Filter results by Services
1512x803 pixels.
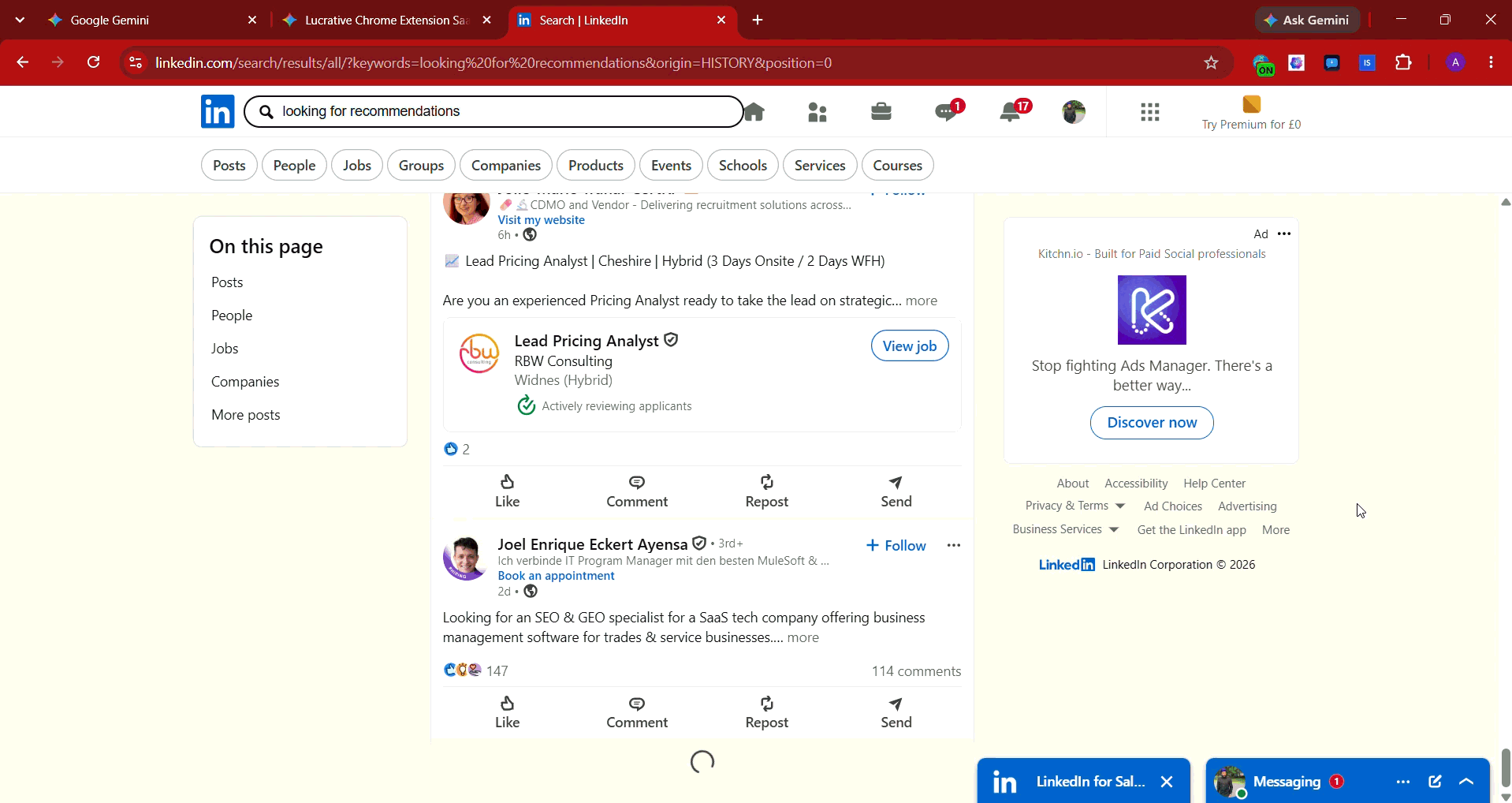[x=820, y=165]
